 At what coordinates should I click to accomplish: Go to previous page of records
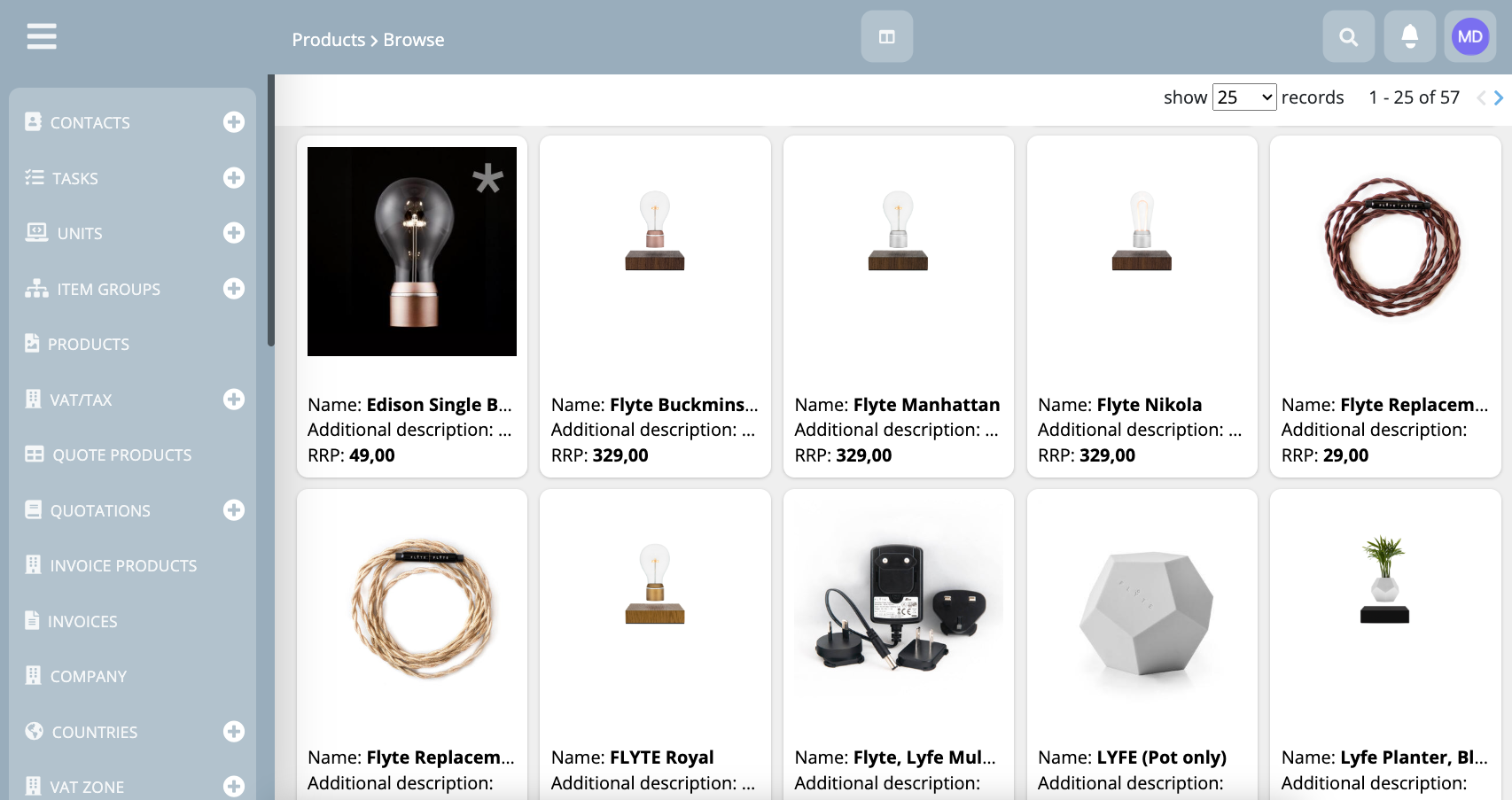click(x=1480, y=98)
